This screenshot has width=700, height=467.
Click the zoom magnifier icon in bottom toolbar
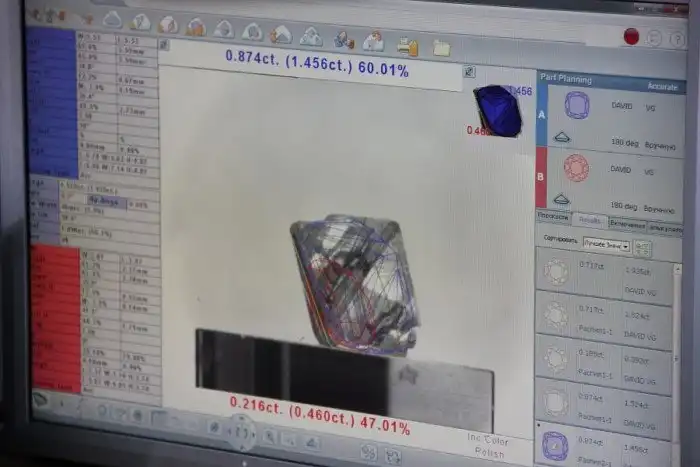[x=269, y=437]
